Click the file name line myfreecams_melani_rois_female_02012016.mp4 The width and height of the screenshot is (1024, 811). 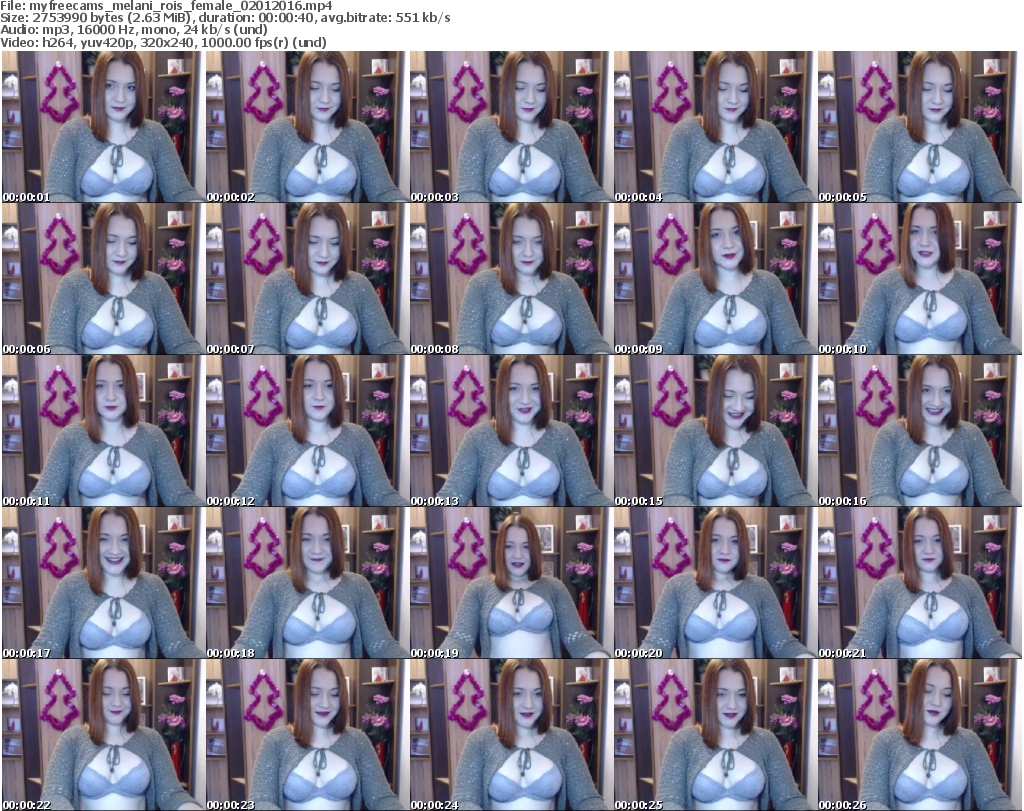pyautogui.click(x=167, y=6)
